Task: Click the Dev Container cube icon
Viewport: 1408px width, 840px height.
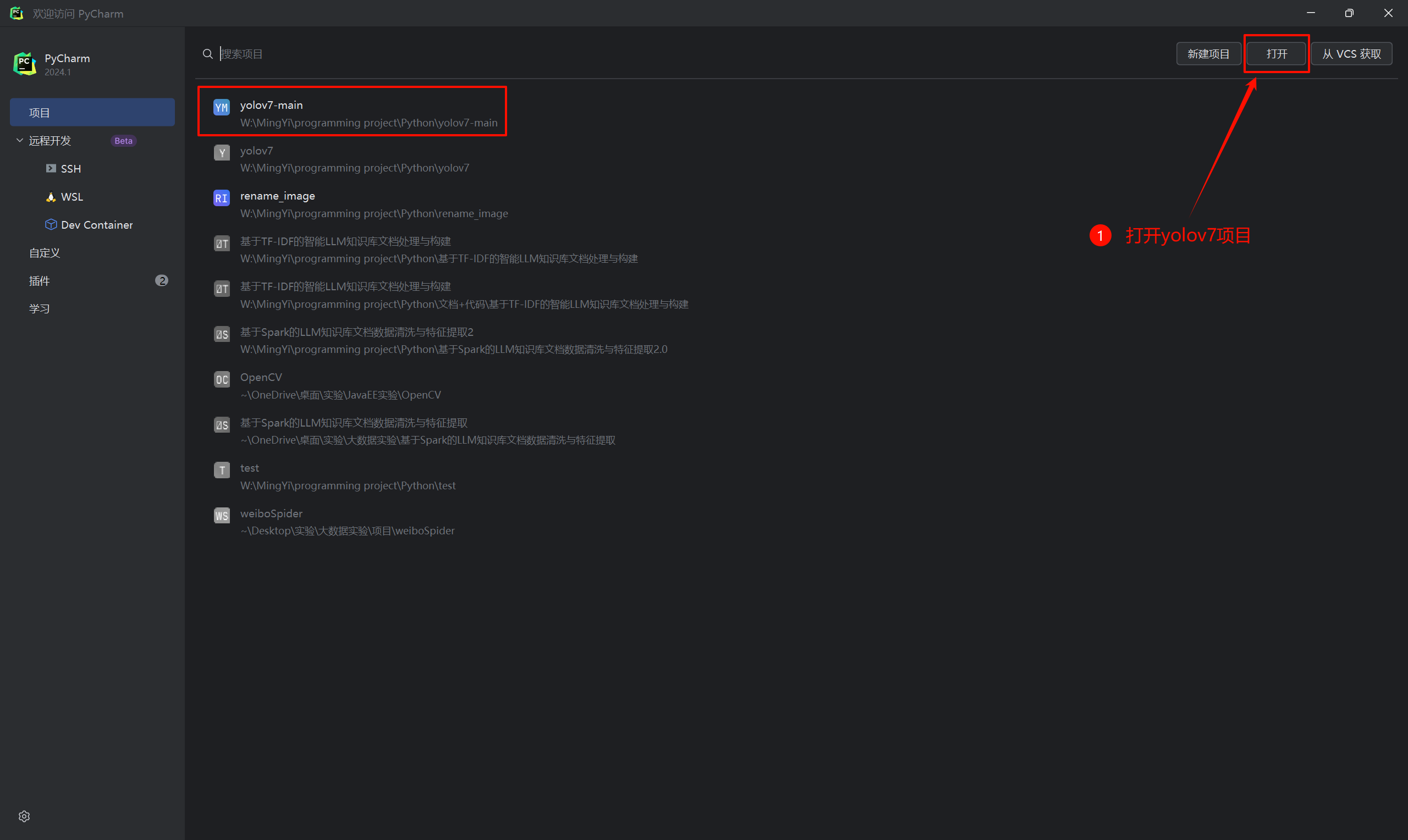Action: pyautogui.click(x=51, y=224)
